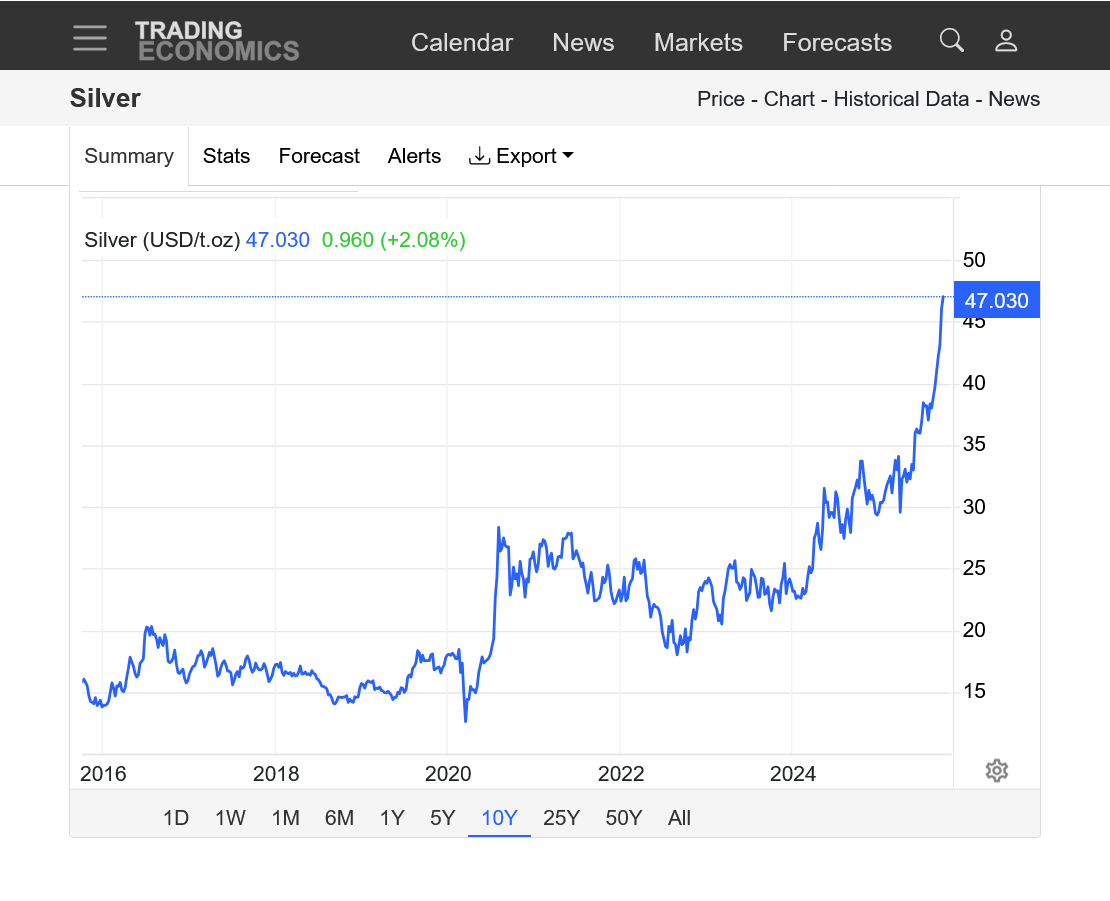The width and height of the screenshot is (1110, 901).
Task: Select the Alerts tab
Action: pyautogui.click(x=414, y=156)
